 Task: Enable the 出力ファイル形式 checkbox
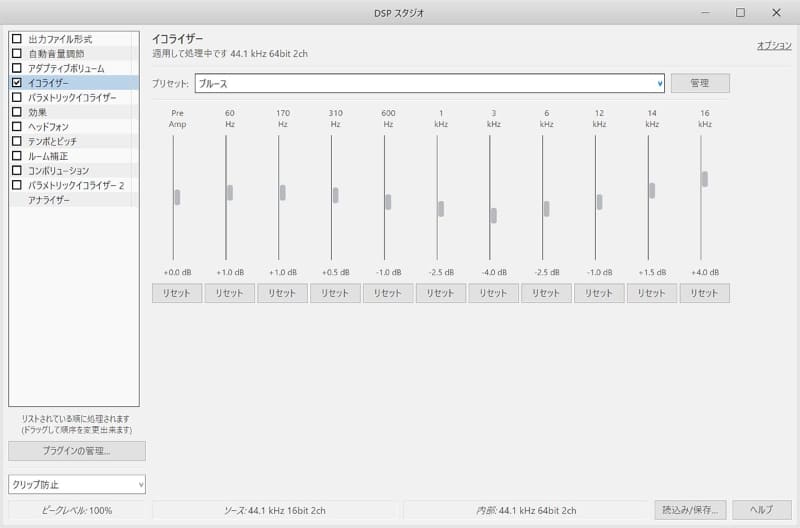click(17, 39)
